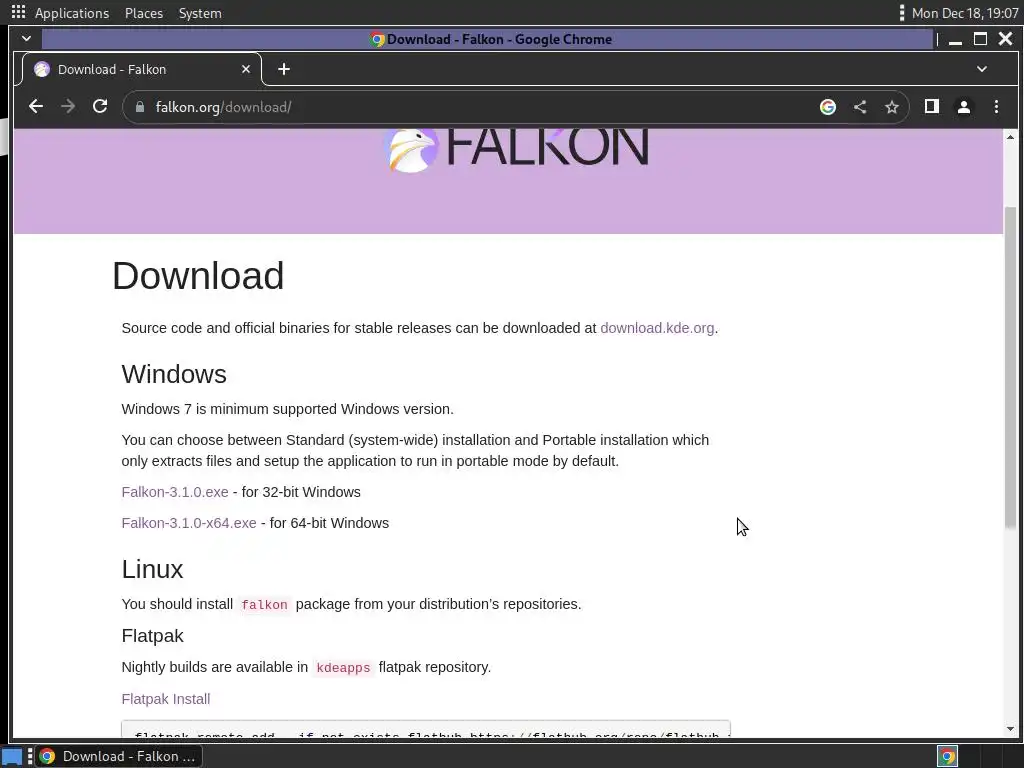Screen dimensions: 1024x768
Task: View site information via lock icon
Action: point(139,107)
